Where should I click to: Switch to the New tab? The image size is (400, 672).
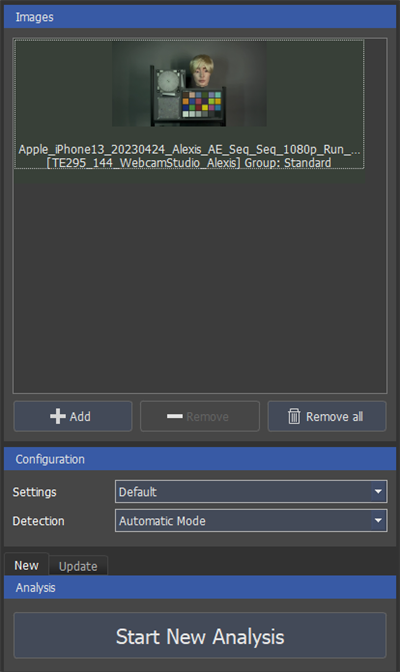point(27,565)
